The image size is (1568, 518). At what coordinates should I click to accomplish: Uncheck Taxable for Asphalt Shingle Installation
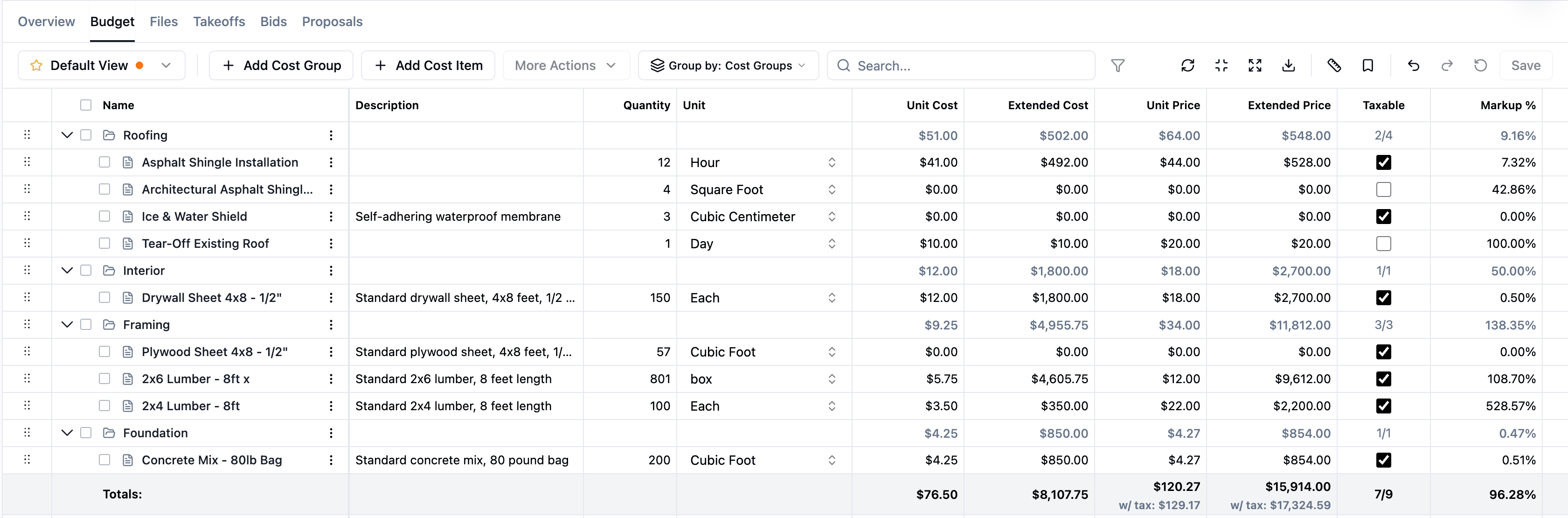tap(1383, 162)
